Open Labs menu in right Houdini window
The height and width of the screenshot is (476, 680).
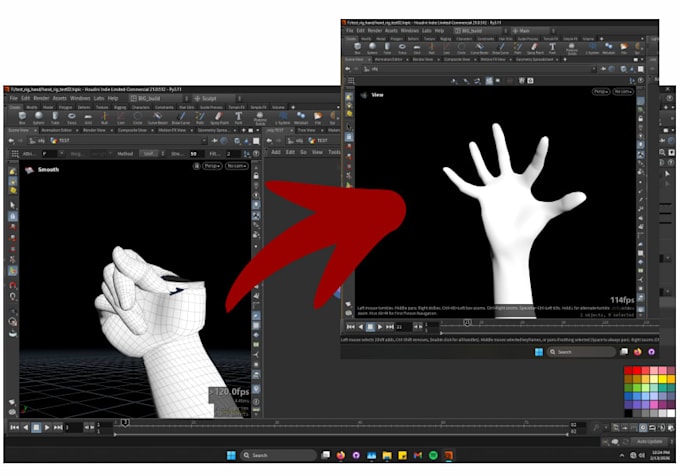[427, 31]
